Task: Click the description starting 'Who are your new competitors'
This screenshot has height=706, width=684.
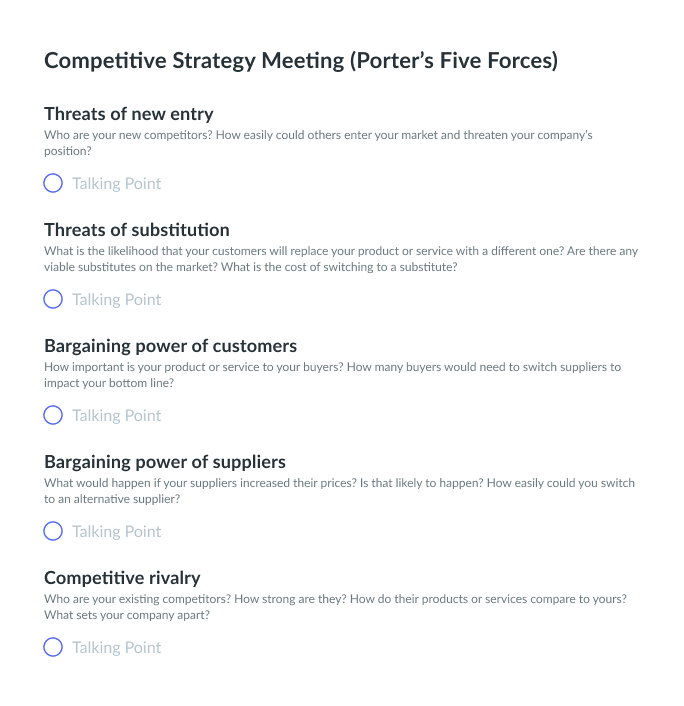Action: pyautogui.click(x=318, y=143)
